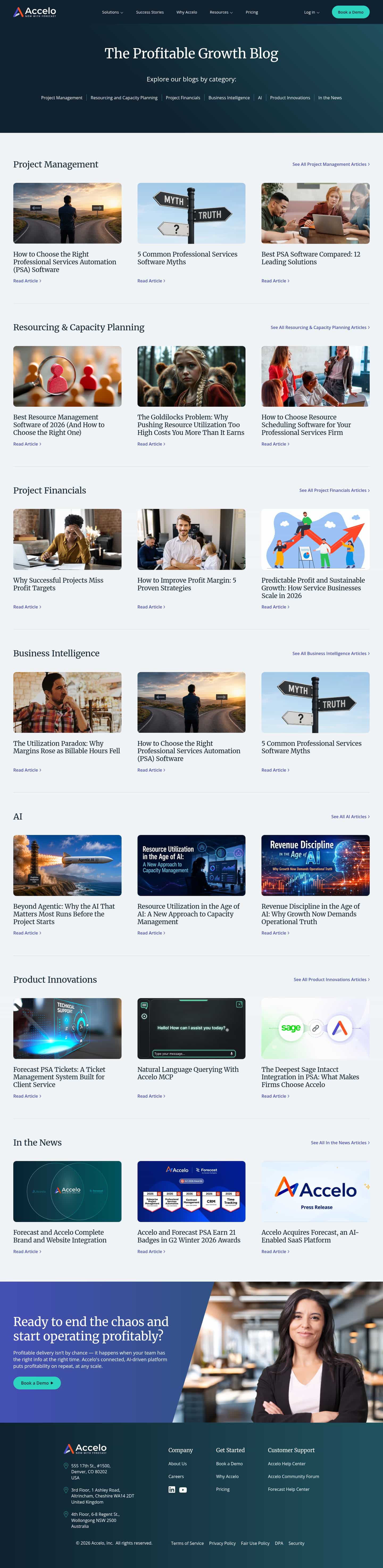Click the location pin icon beside the Denver address
This screenshot has width=383, height=1568.
point(66,1466)
